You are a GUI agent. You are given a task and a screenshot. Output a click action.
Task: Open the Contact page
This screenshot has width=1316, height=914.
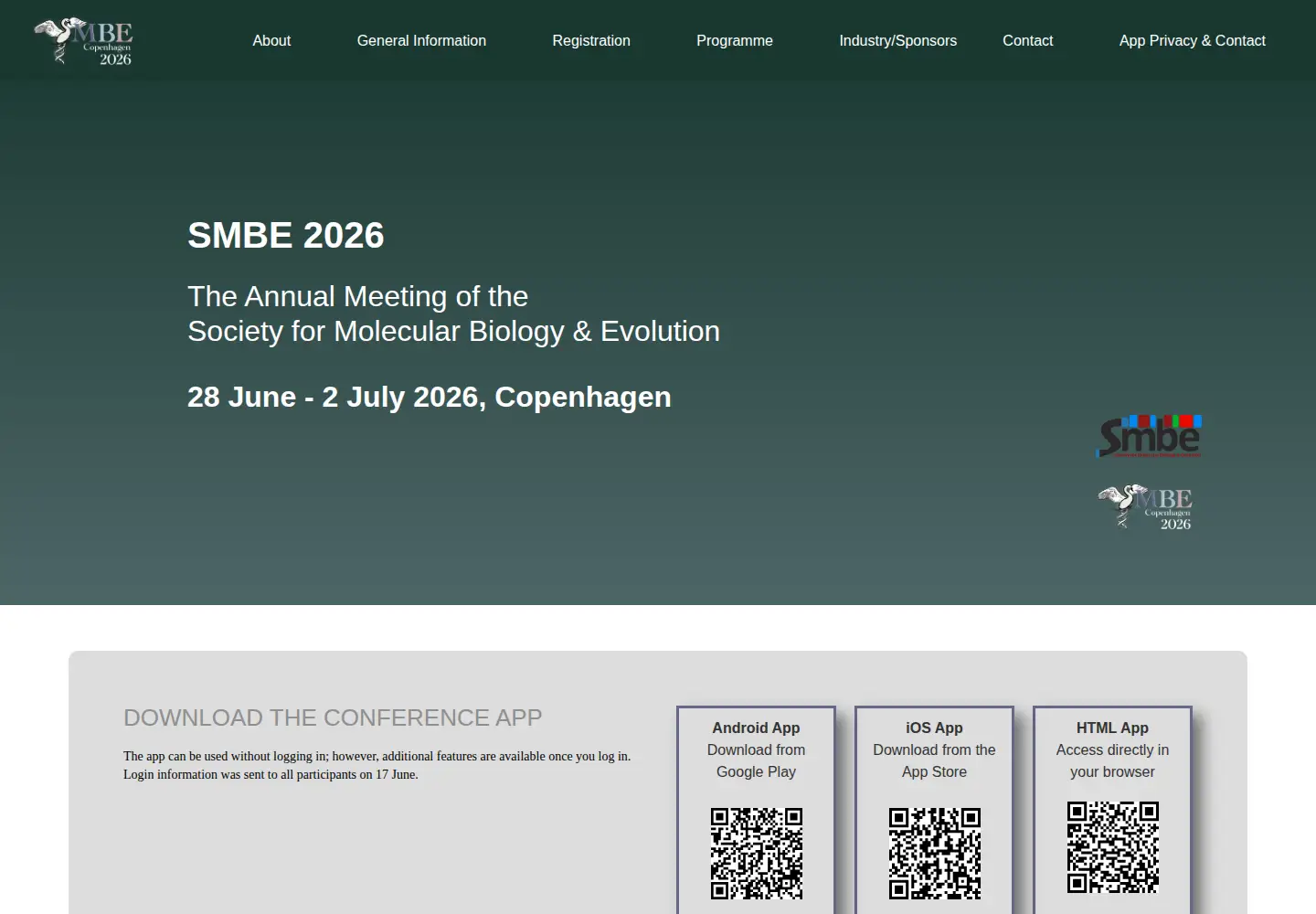coord(1028,40)
